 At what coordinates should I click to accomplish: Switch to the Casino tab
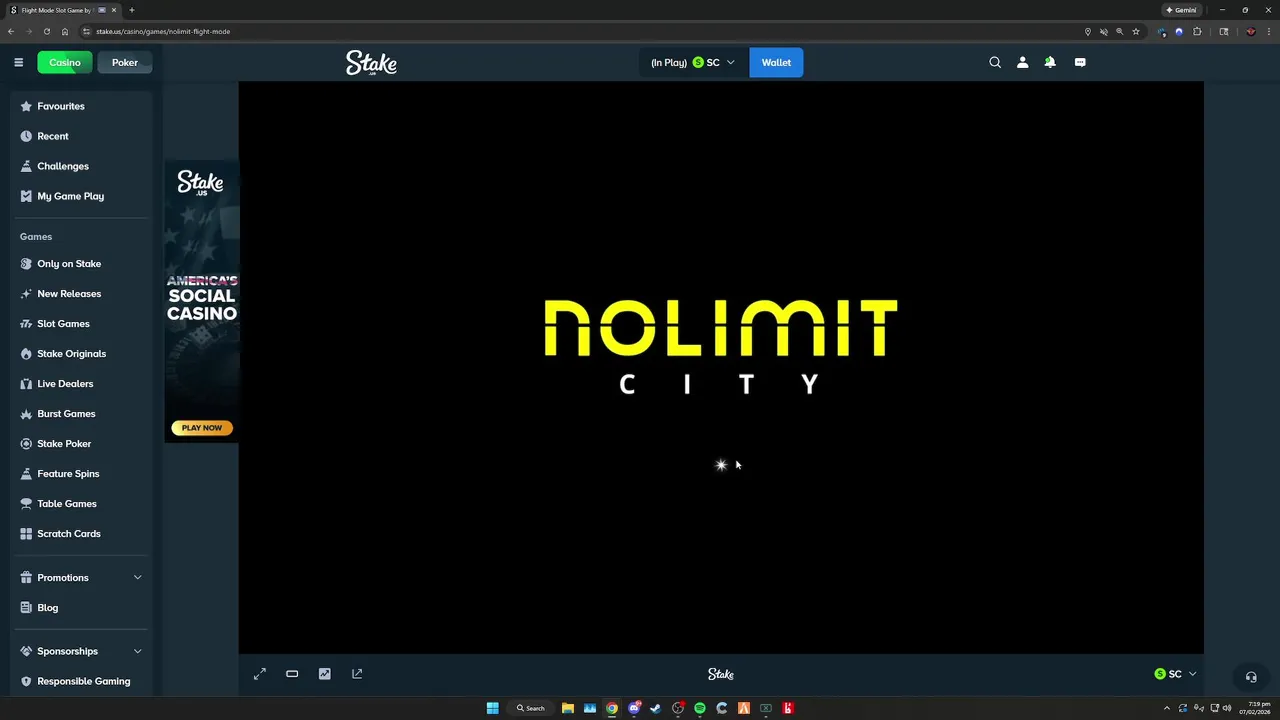pos(65,62)
